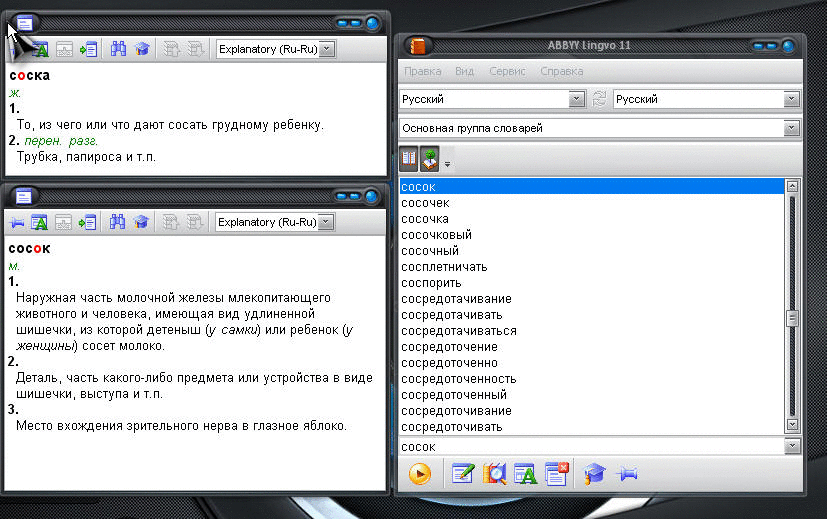The height and width of the screenshot is (519, 827).
Task: Select сосредотачивать in the word list
Action: click(x=592, y=315)
